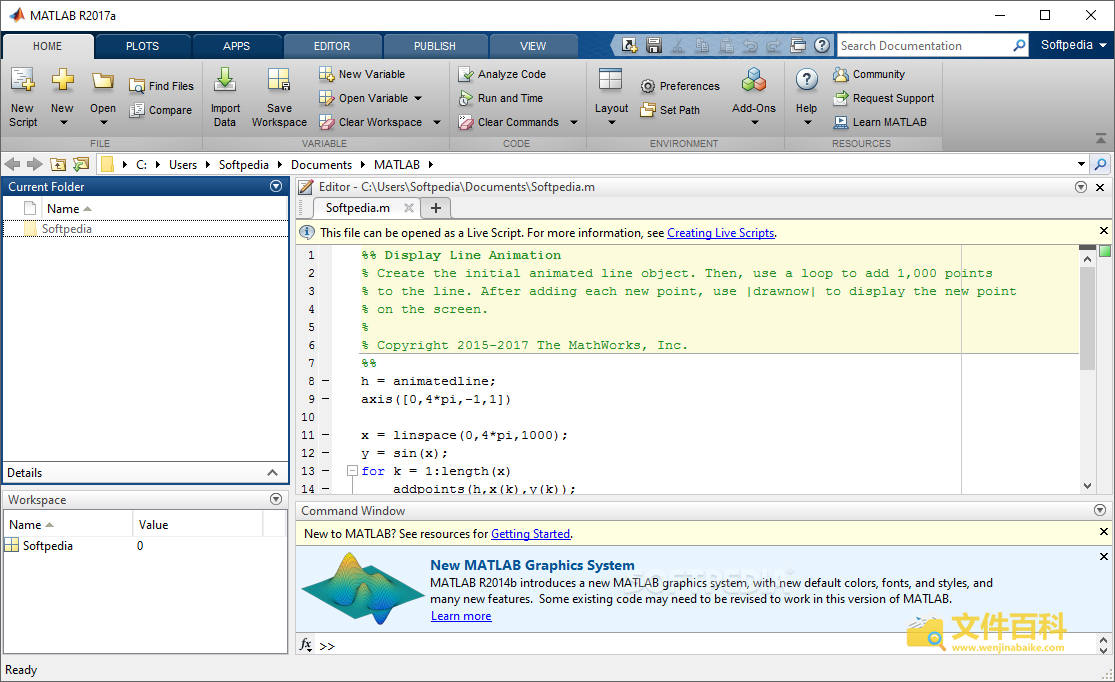Open the Getting Started link
The width and height of the screenshot is (1115, 682).
530,533
